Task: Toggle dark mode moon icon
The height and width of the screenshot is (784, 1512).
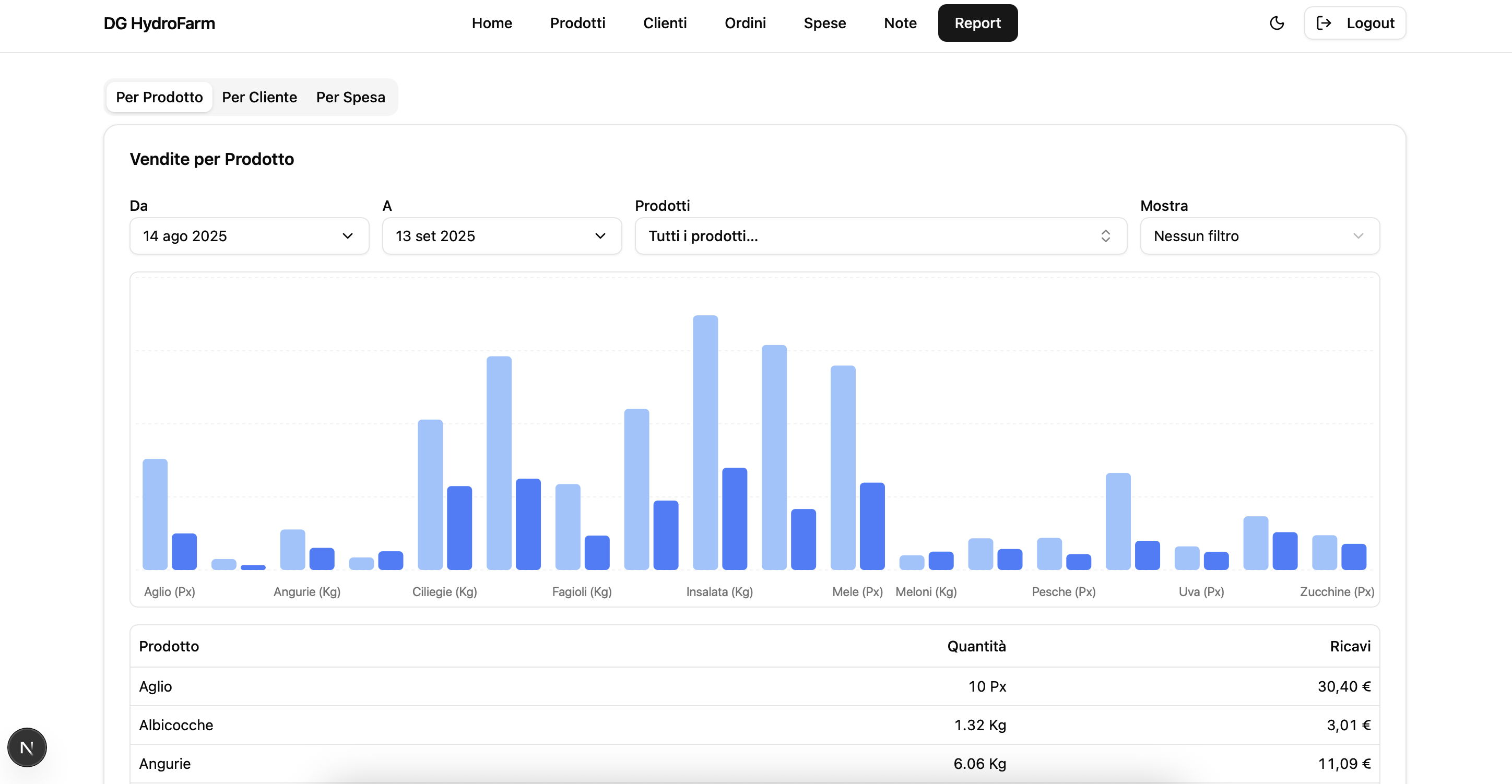Action: [x=1277, y=23]
